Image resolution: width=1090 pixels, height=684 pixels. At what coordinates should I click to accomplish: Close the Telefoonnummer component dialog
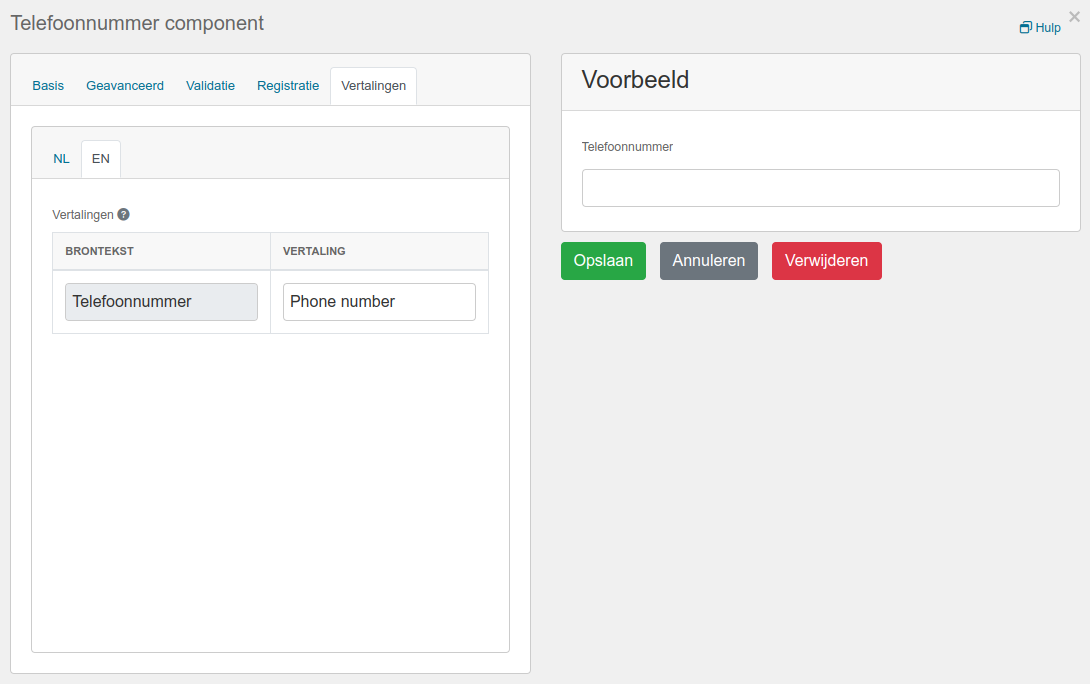click(1074, 17)
